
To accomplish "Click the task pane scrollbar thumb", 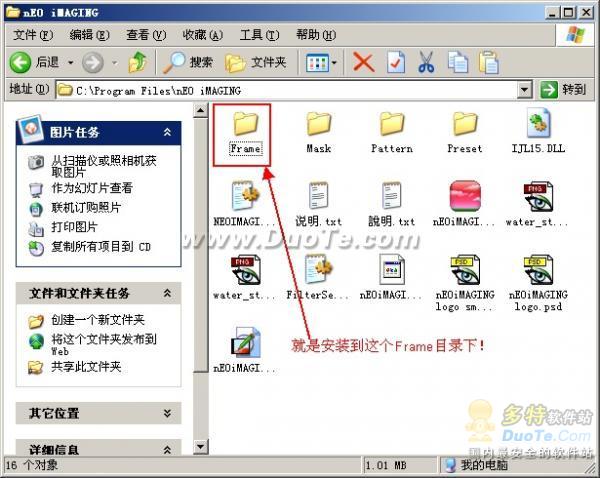I will [201, 245].
